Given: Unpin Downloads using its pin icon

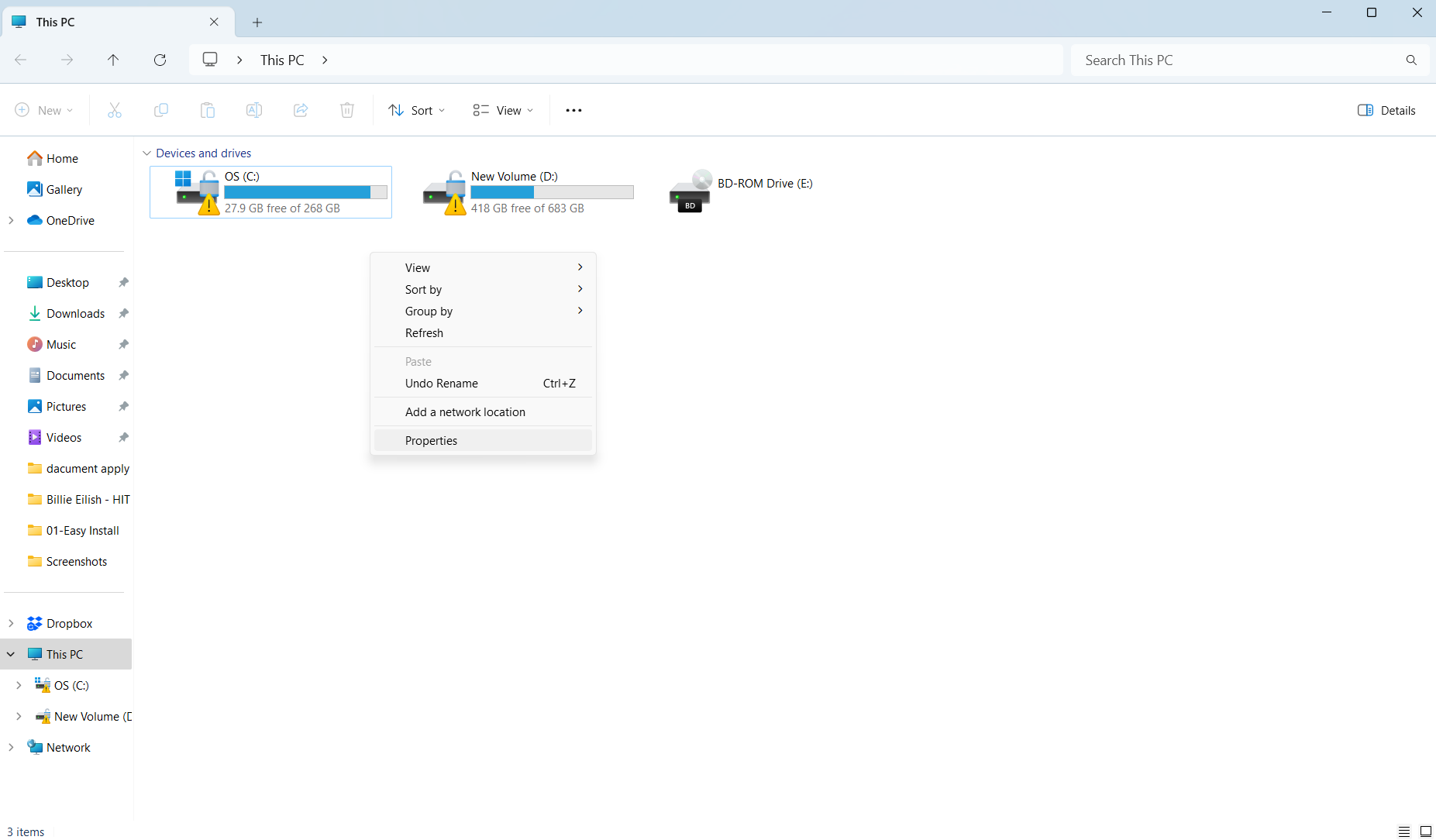Looking at the screenshot, I should [123, 314].
